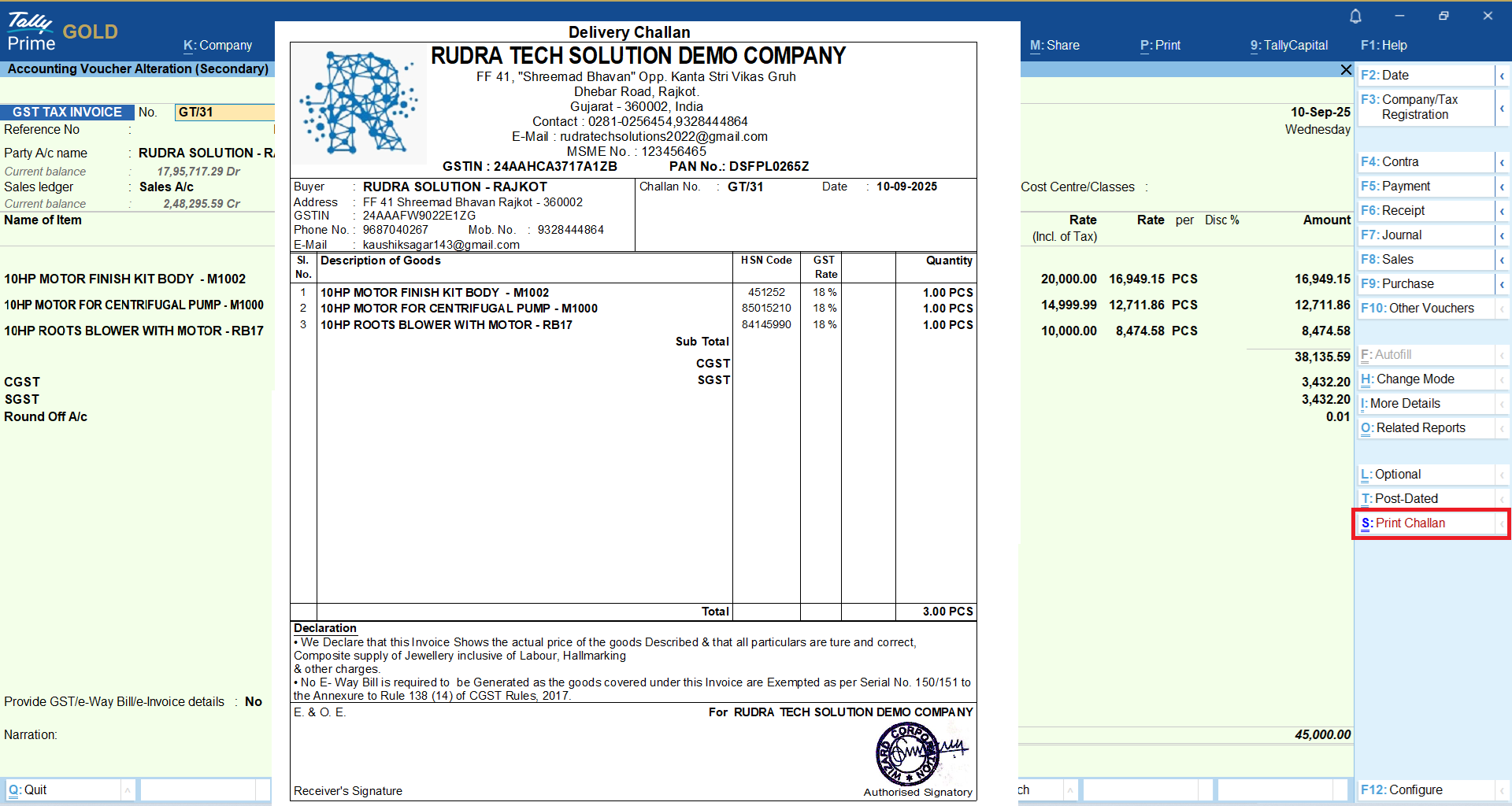Expand the arrow next to Q: Quit
This screenshot has height=806, width=1512.
[128, 790]
